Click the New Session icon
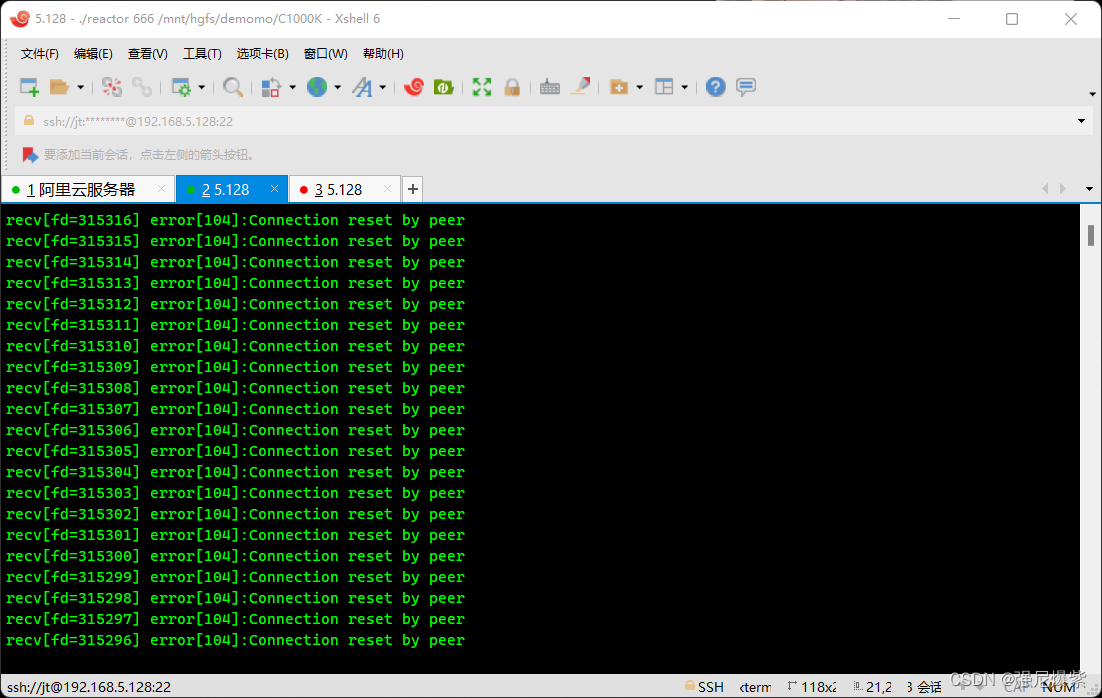This screenshot has height=698, width=1102. pyautogui.click(x=29, y=87)
